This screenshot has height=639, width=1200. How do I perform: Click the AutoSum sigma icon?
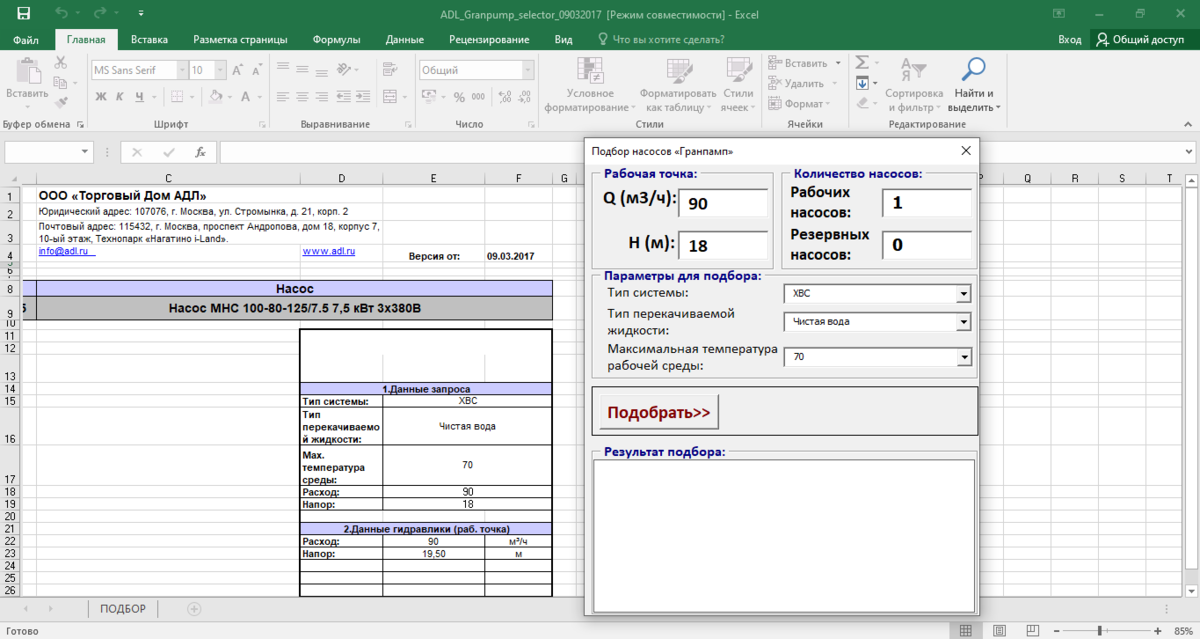(863, 63)
